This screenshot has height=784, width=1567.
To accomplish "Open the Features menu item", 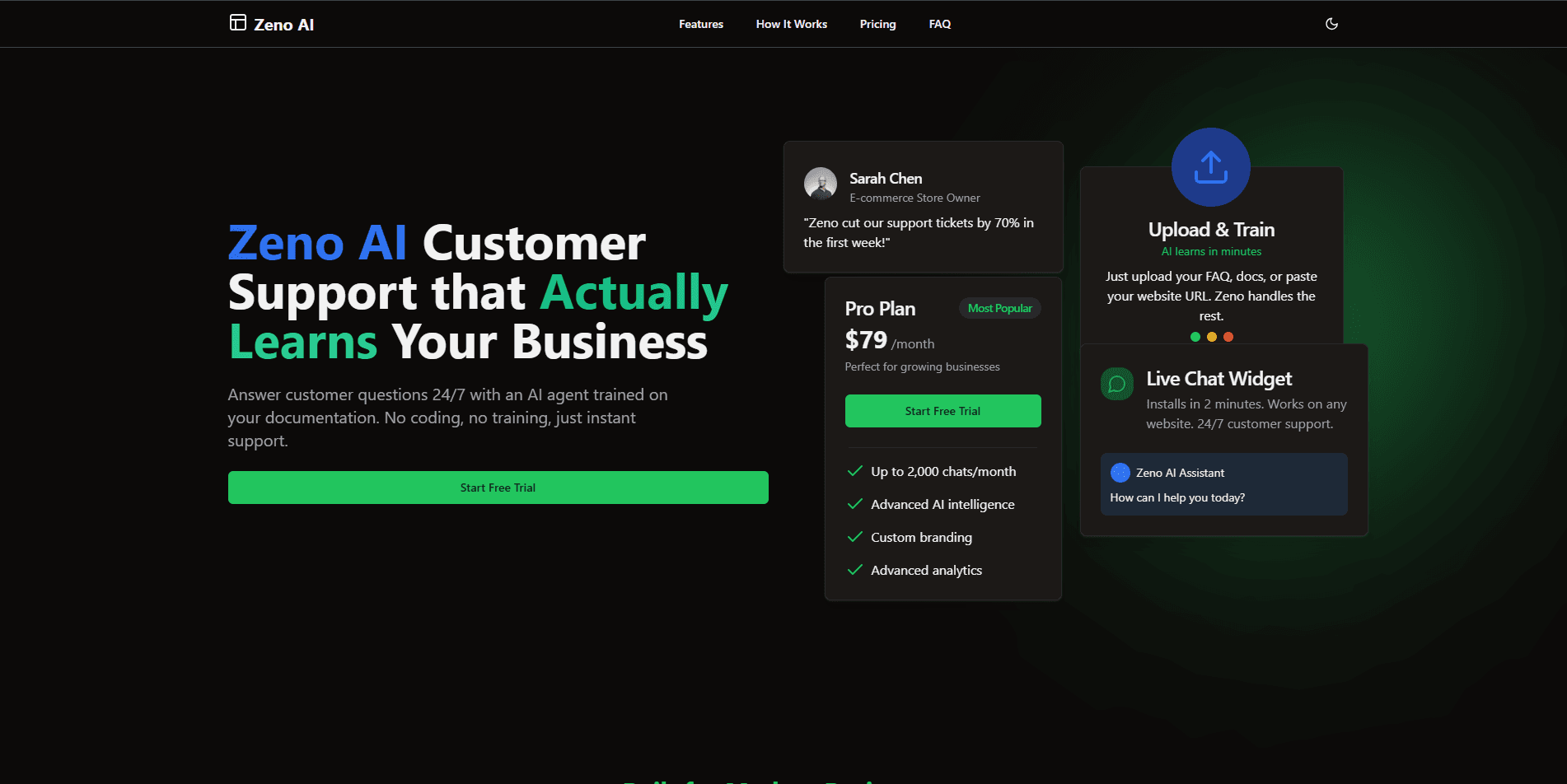I will point(701,24).
